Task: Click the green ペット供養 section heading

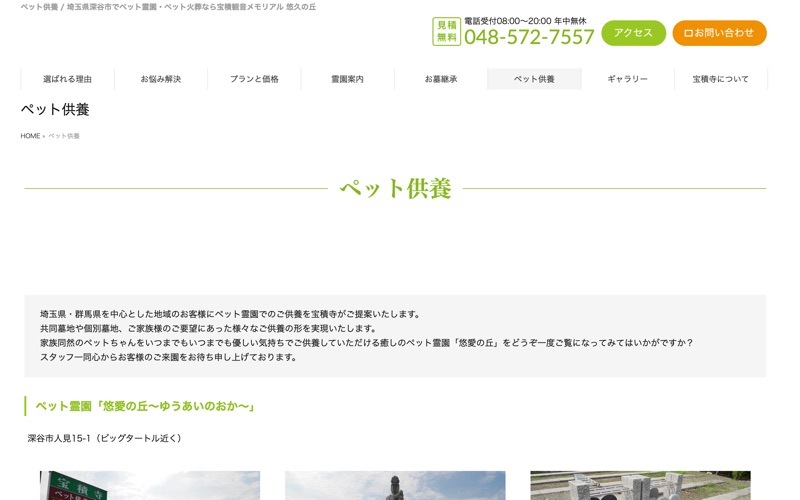Action: point(395,188)
